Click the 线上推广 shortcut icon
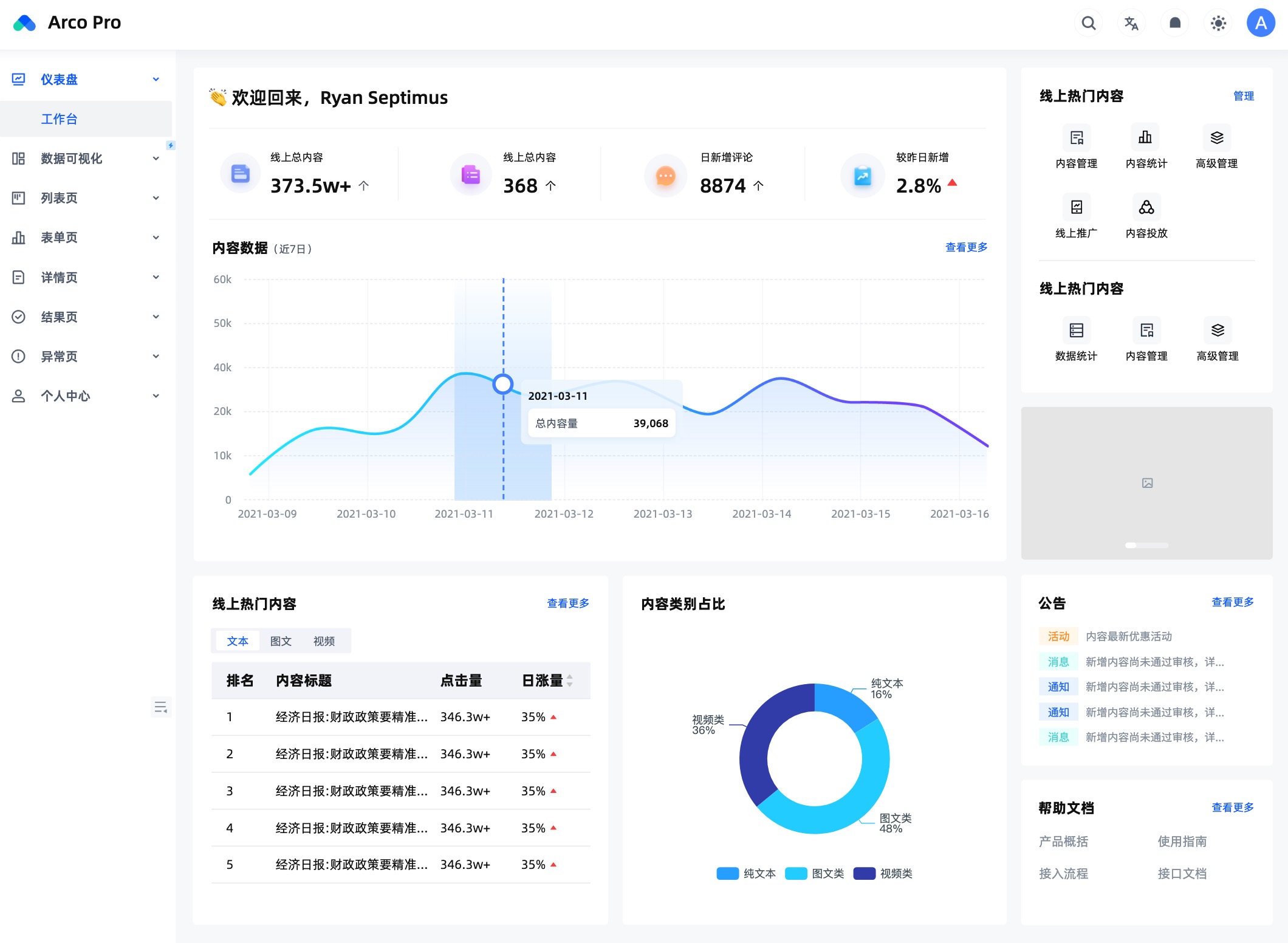Viewport: 1288px width, 943px height. [x=1076, y=208]
